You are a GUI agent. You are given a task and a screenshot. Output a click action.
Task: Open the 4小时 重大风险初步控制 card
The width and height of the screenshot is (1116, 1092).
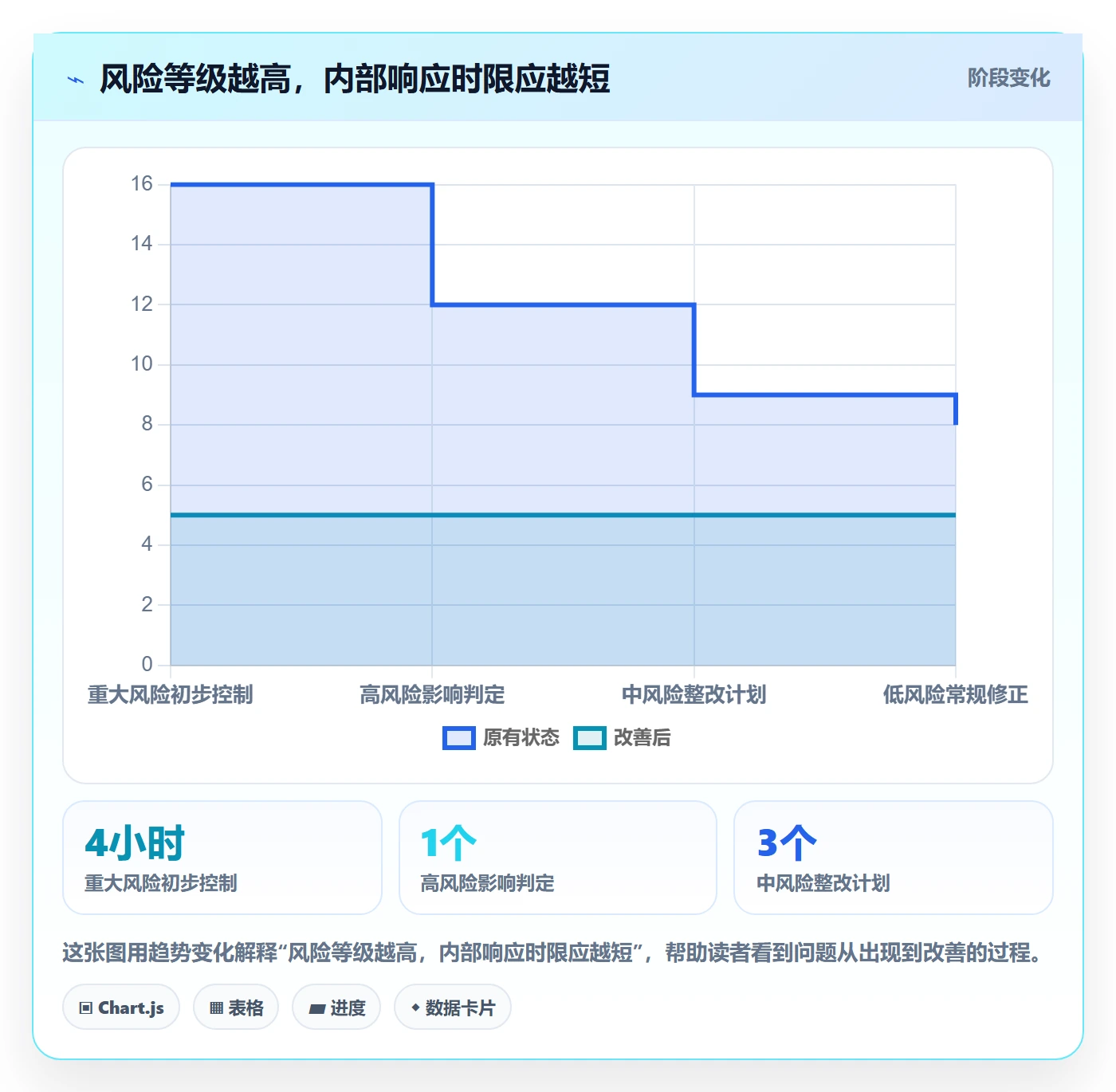pyautogui.click(x=222, y=858)
